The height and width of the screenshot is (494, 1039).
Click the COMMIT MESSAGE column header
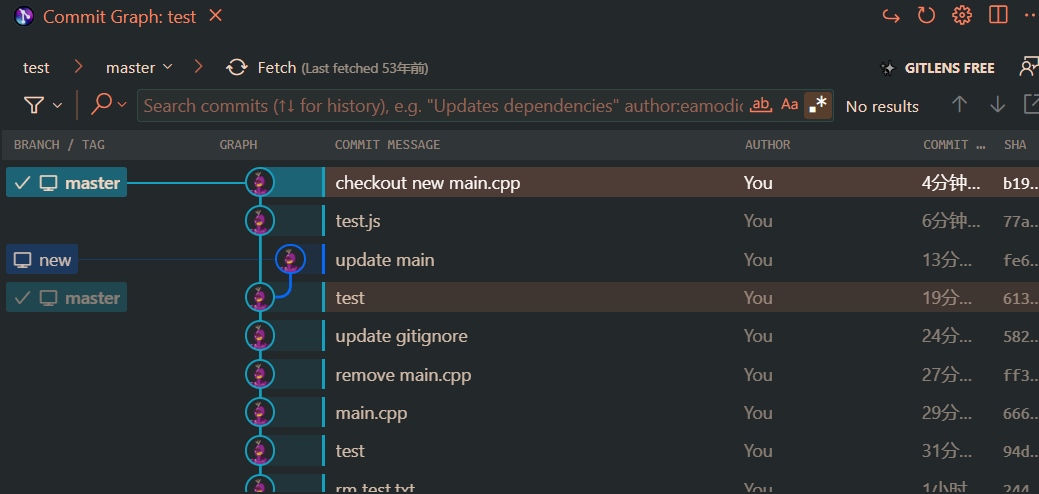click(x=387, y=145)
